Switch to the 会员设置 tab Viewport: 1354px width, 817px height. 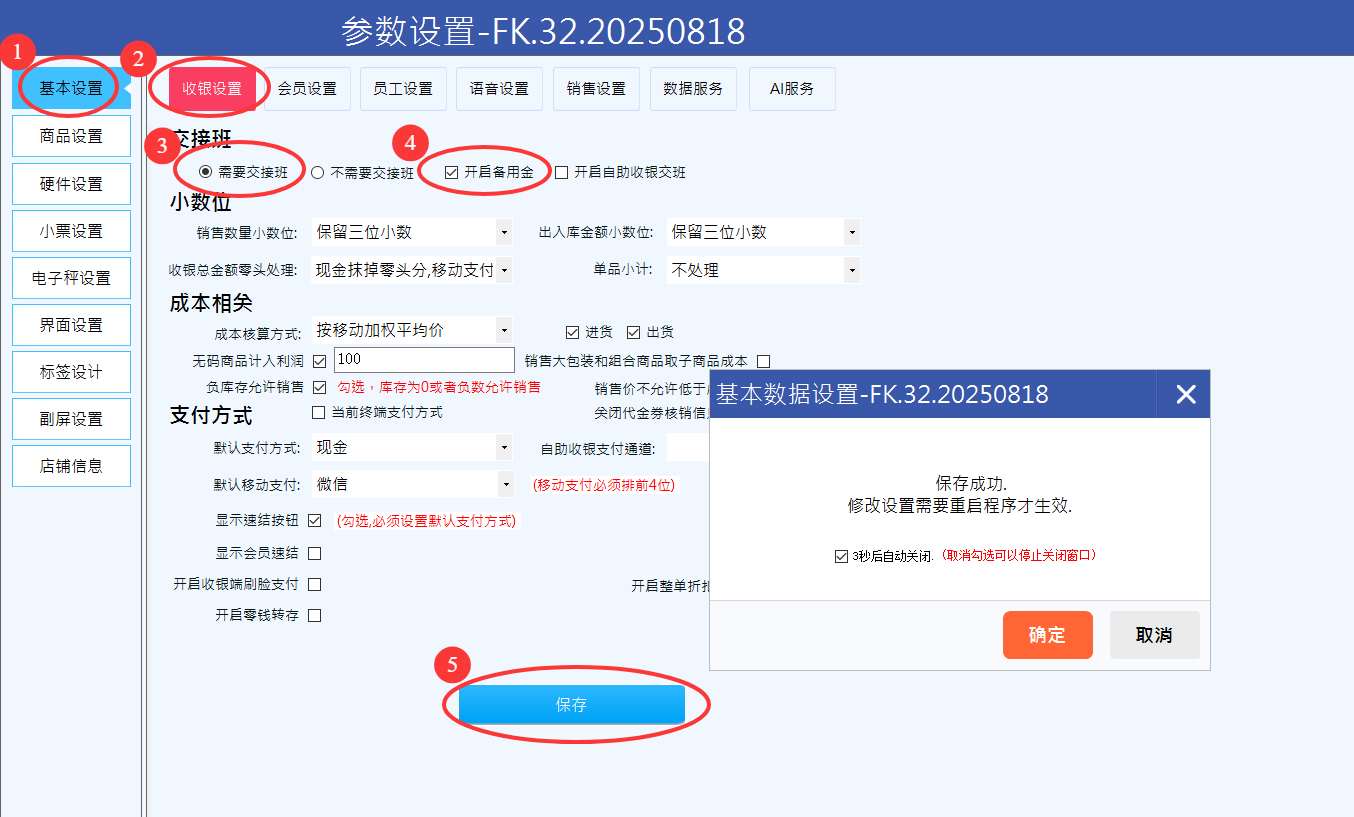pyautogui.click(x=307, y=89)
